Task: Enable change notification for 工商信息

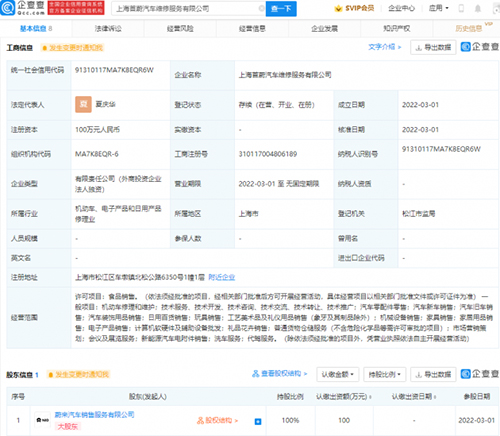Action: (x=72, y=48)
